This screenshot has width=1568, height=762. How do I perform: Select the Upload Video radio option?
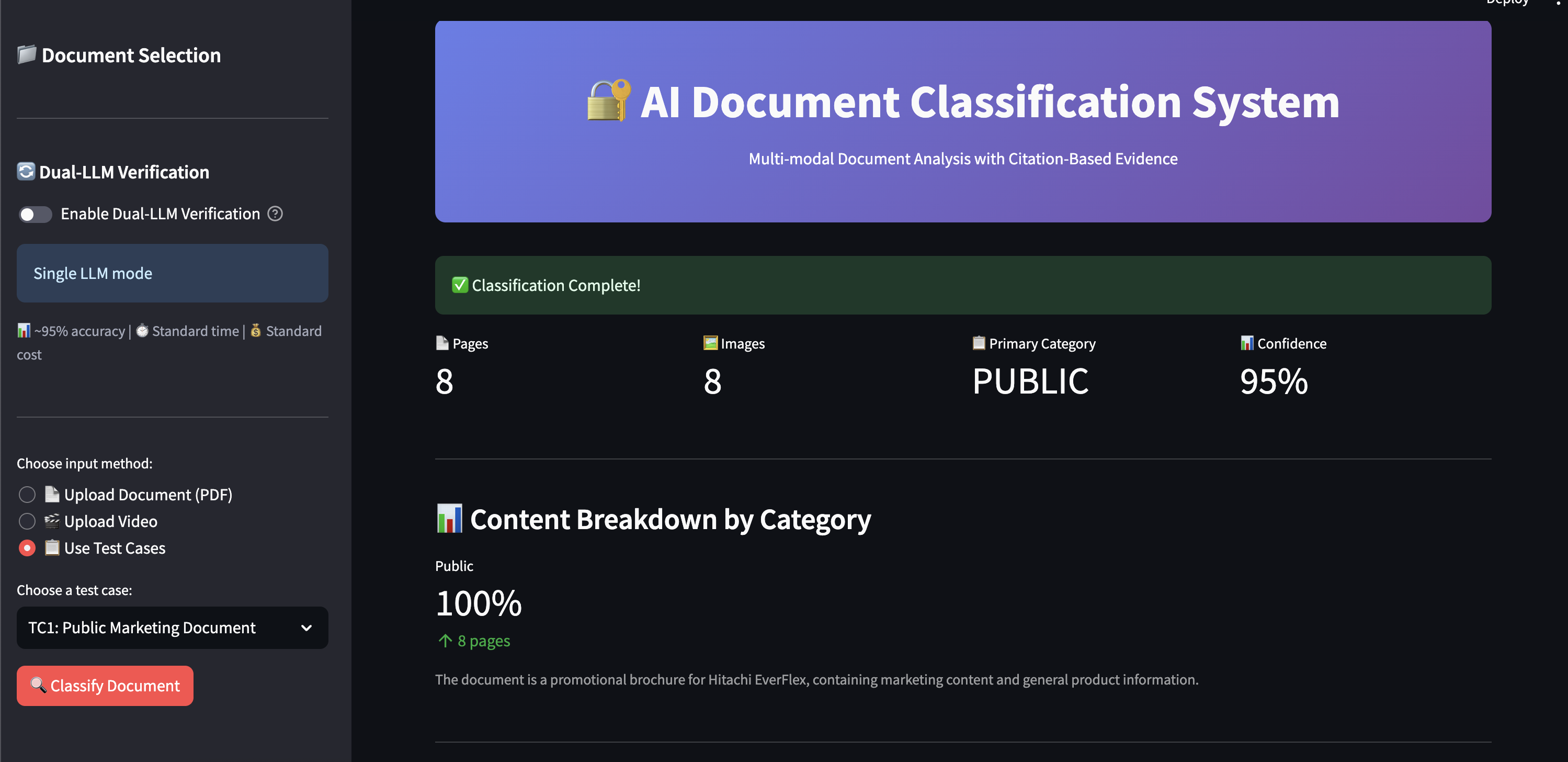[x=27, y=521]
